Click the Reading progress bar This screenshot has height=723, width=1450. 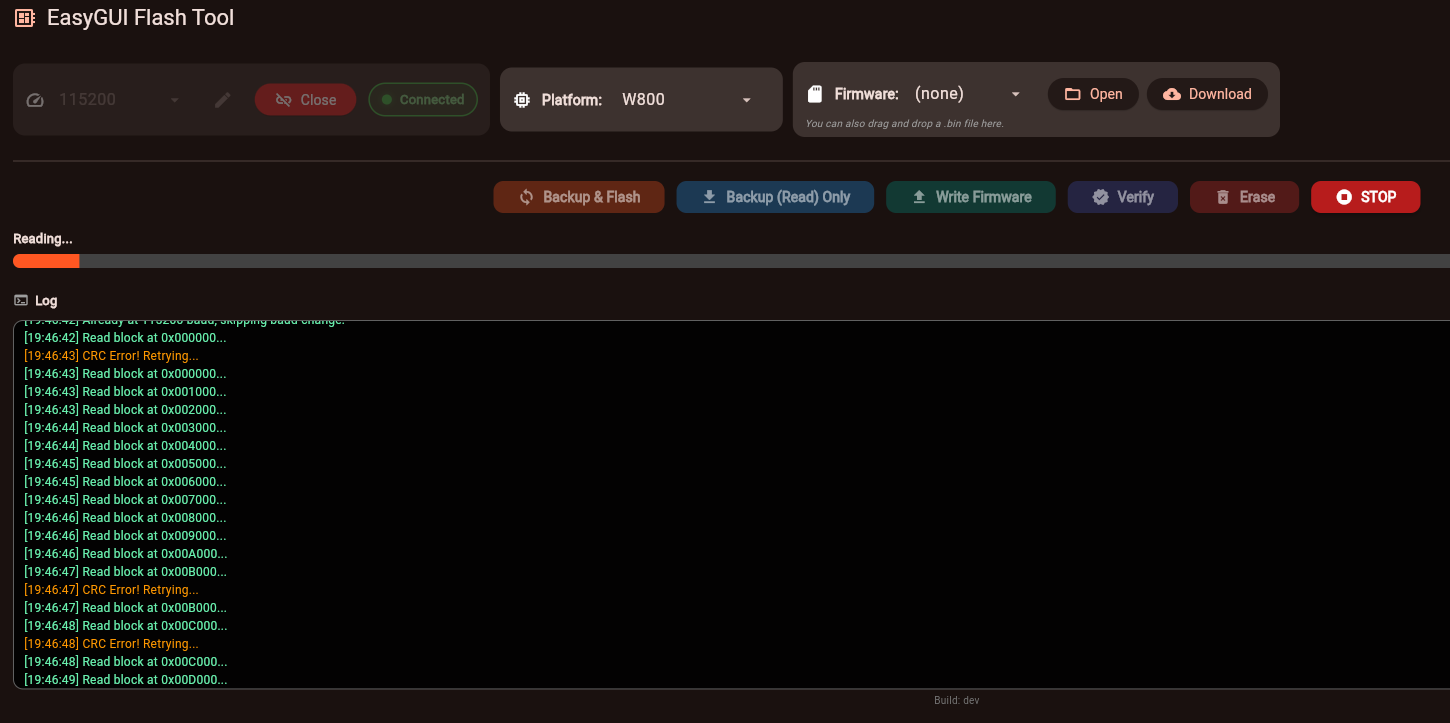731,261
